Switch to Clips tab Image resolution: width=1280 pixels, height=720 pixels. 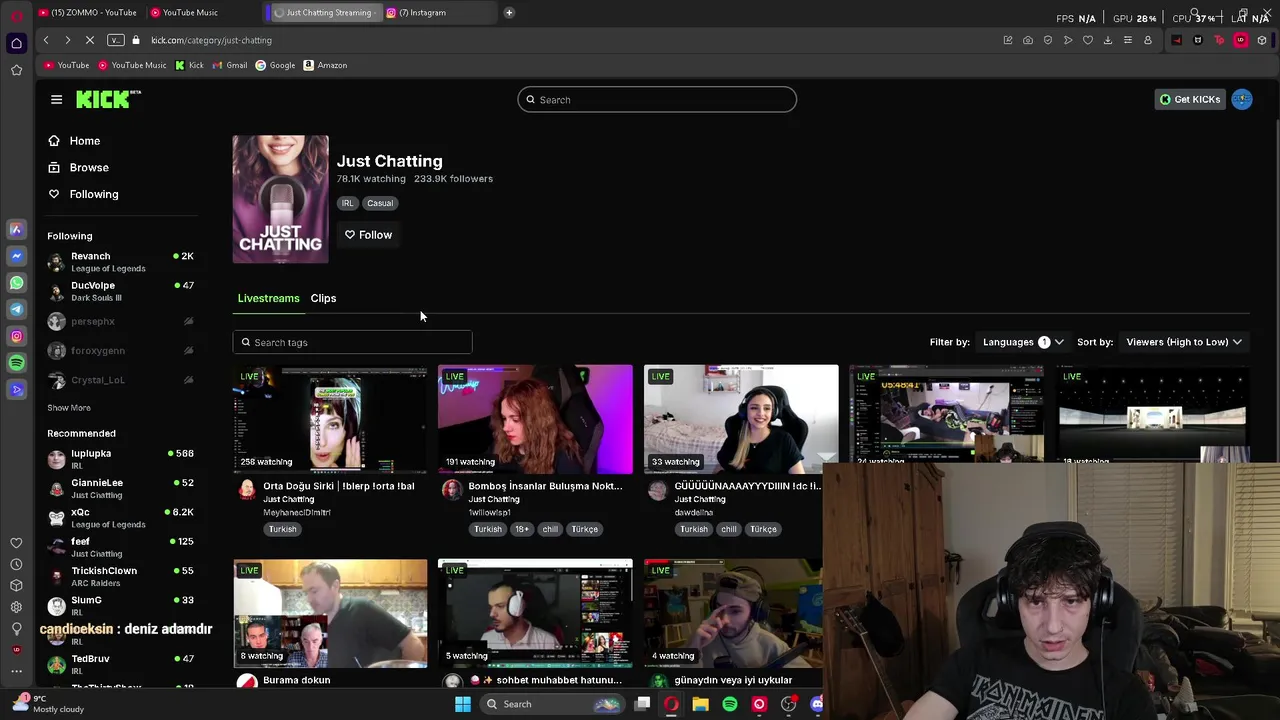[323, 298]
